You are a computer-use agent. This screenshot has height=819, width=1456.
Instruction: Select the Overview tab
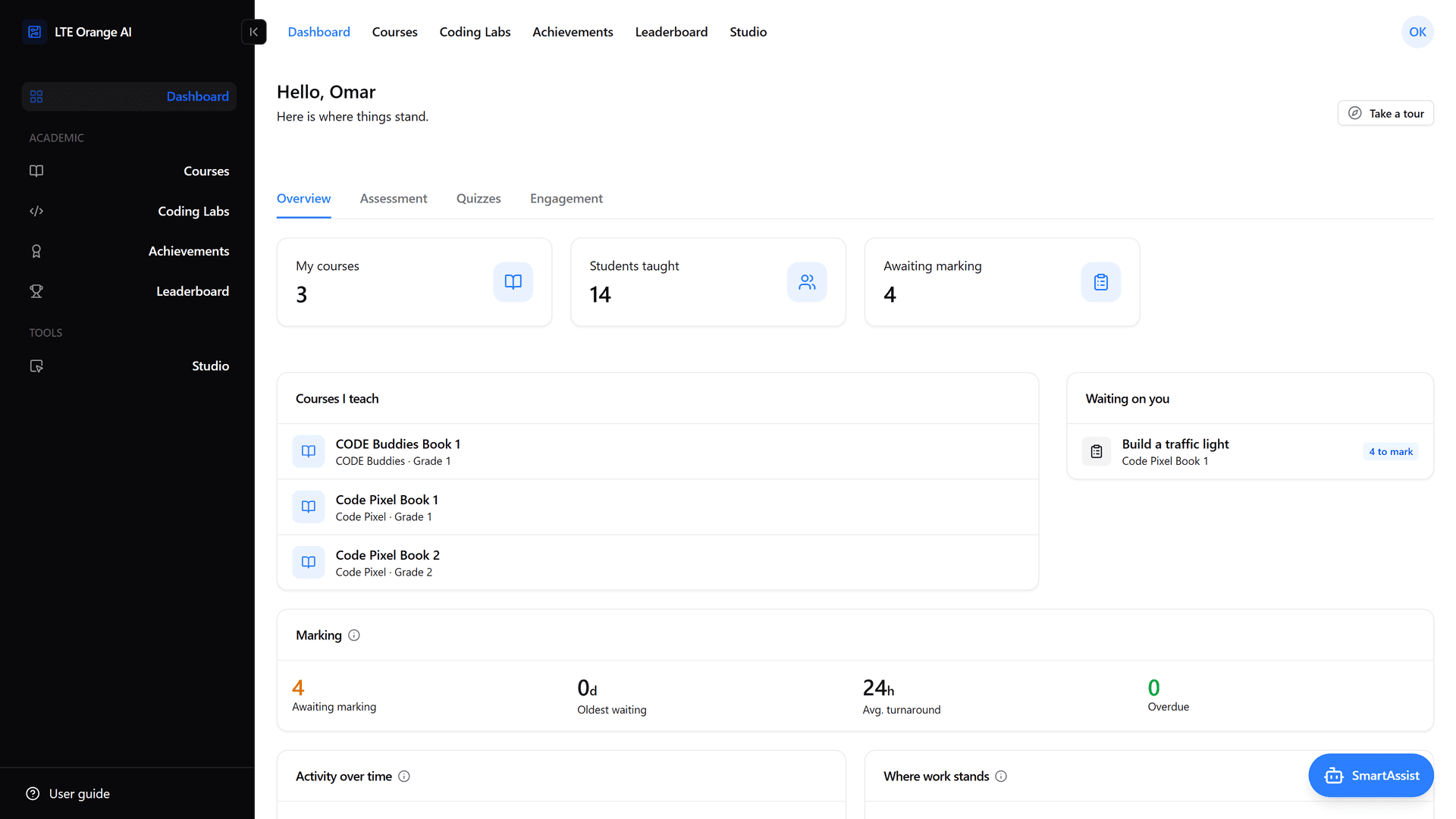coord(303,199)
